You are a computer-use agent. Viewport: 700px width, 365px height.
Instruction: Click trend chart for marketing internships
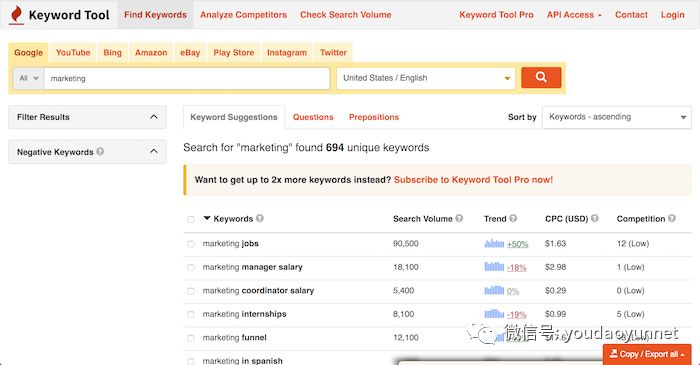[x=494, y=314]
